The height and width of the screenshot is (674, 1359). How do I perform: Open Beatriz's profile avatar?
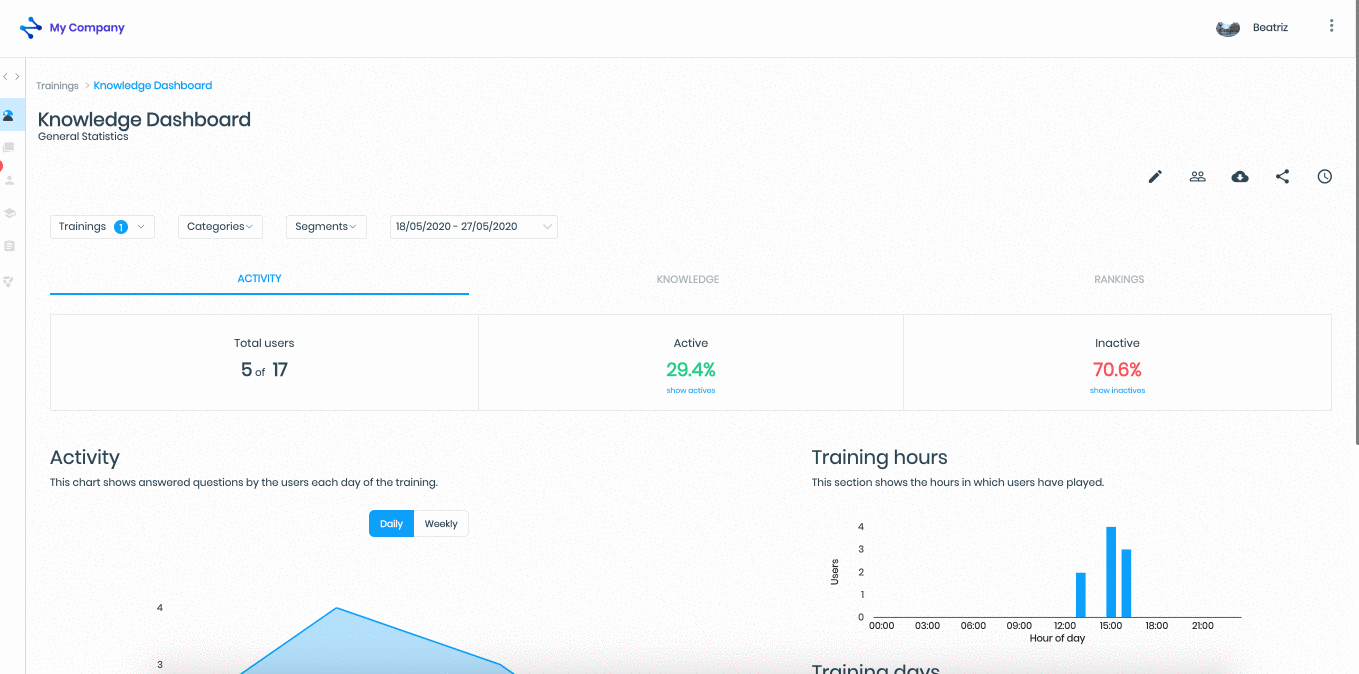point(1228,28)
